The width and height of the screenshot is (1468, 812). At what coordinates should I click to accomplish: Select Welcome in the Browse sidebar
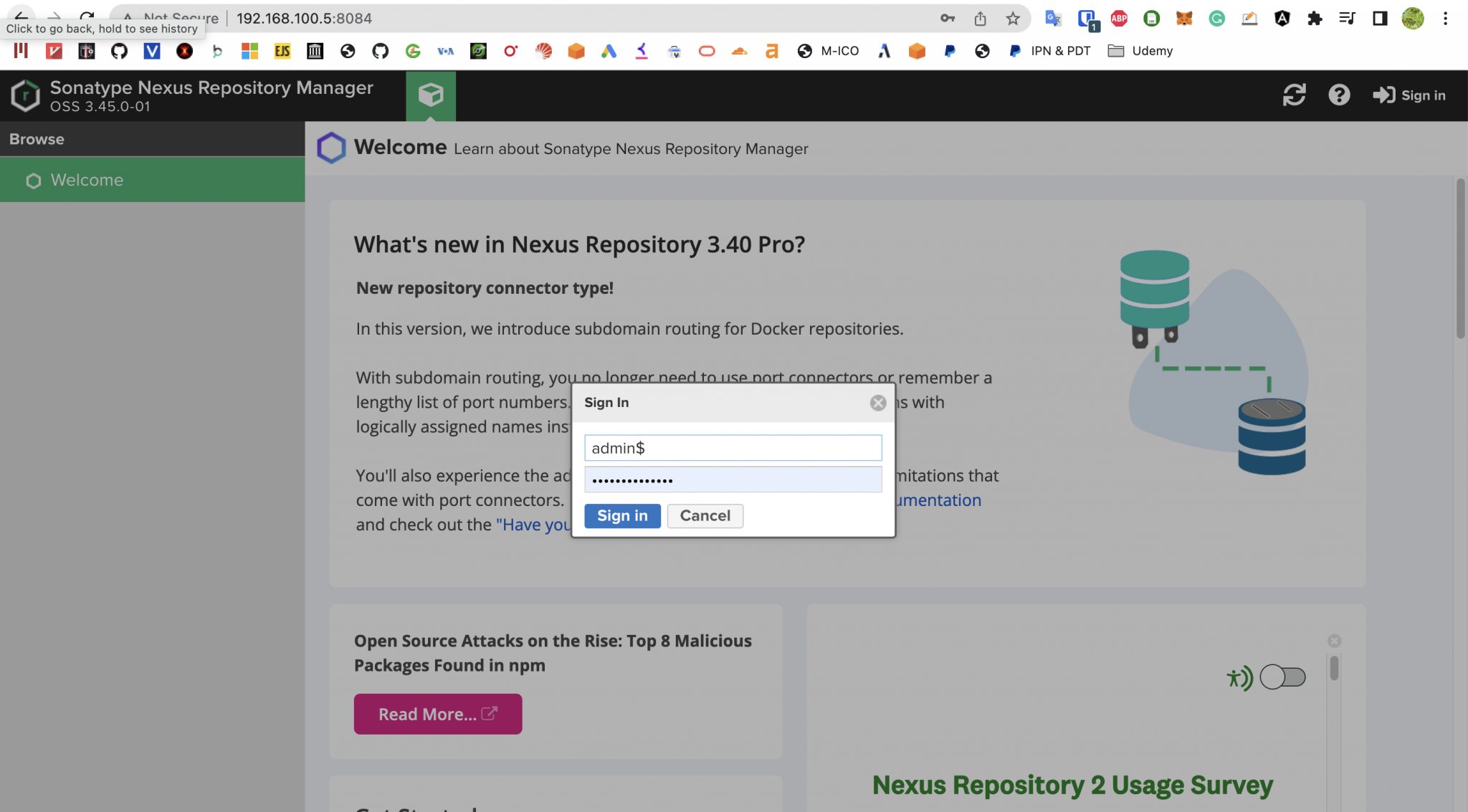[87, 181]
